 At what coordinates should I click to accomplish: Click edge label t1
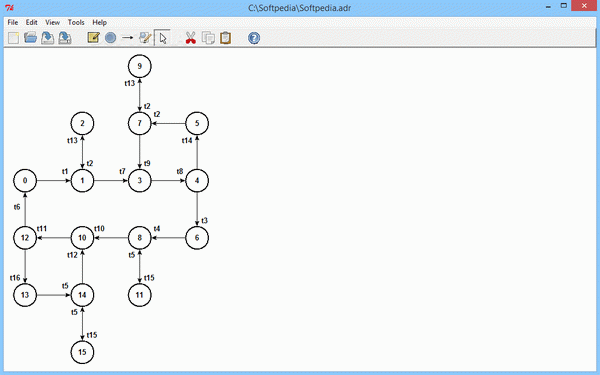pos(65,171)
